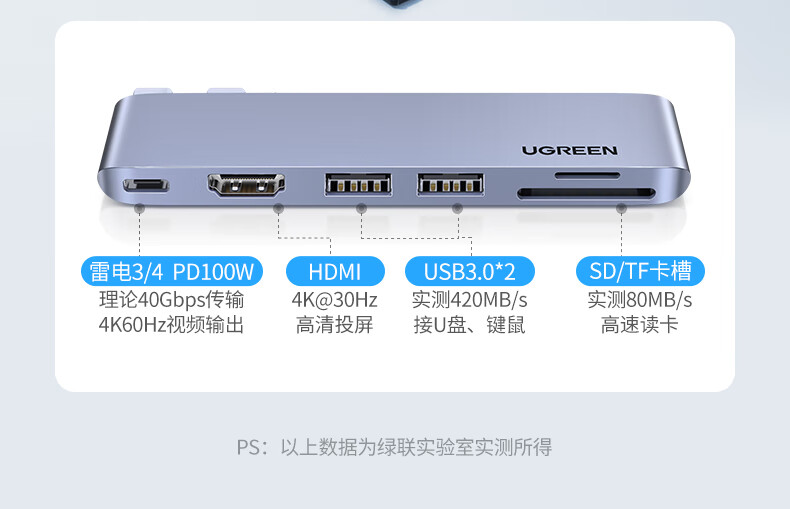This screenshot has height=509, width=790.
Task: Select the USB3.0*2 blue label
Action: pos(470,272)
